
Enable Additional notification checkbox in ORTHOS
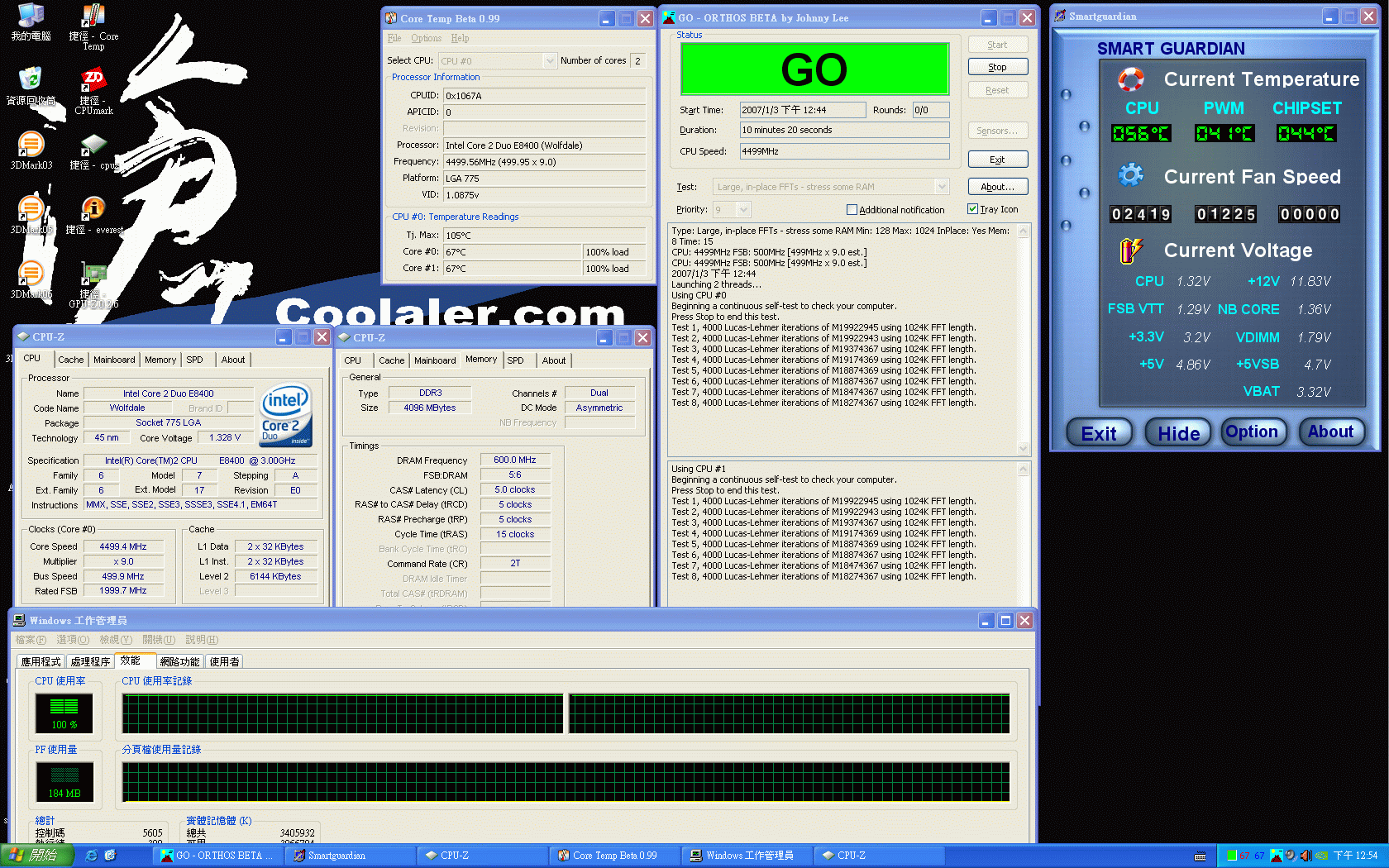click(852, 210)
